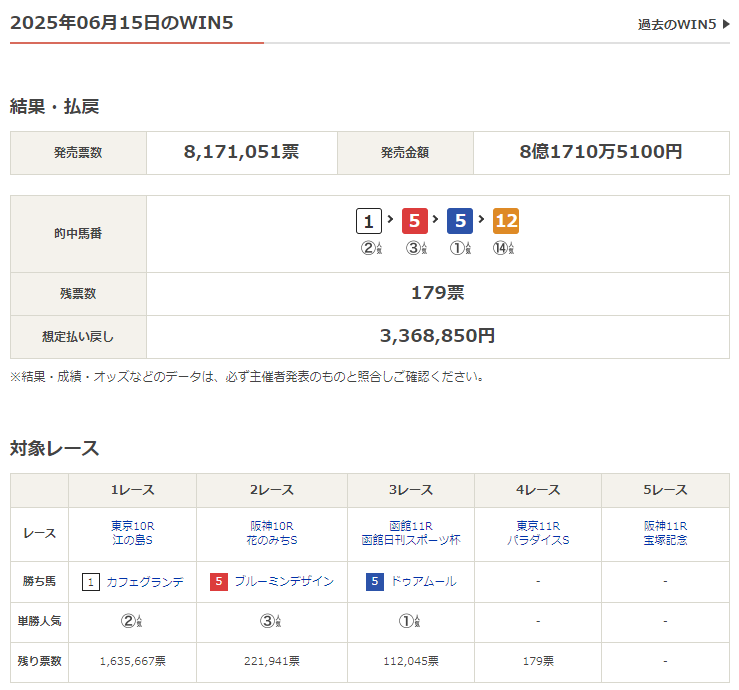Viewport: 739px width, 690px height.
Task: Open the 東京11R パラダイスS race link
Action: click(x=537, y=533)
